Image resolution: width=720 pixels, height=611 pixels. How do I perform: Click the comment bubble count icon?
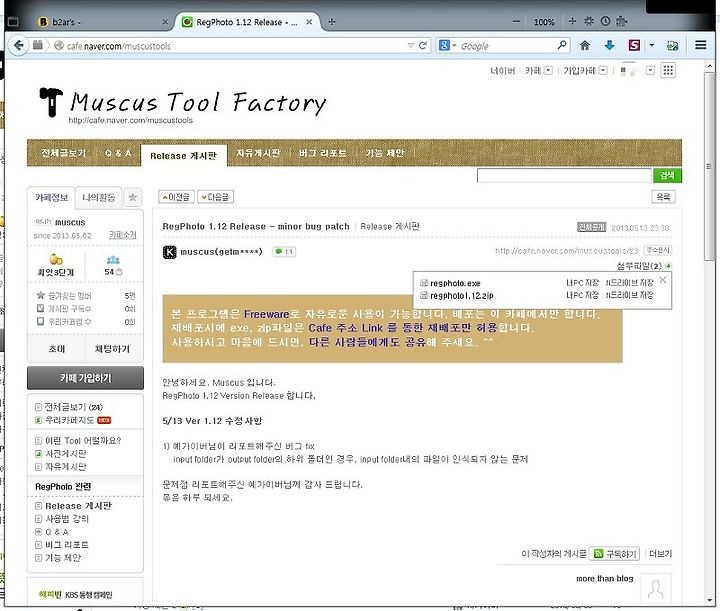284,252
